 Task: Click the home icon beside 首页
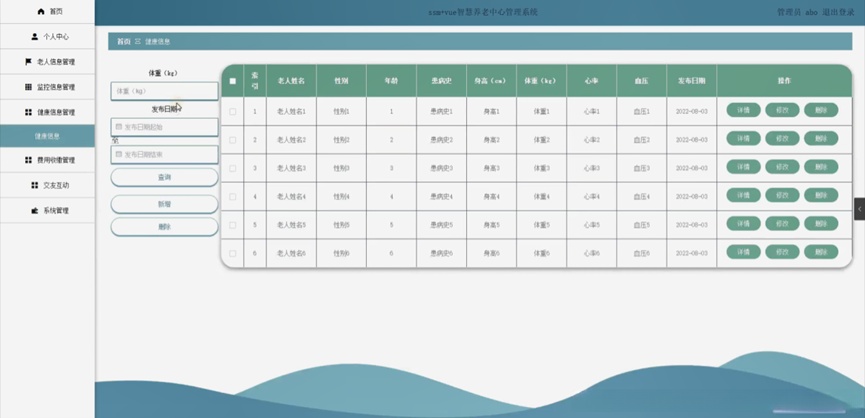[x=41, y=12]
